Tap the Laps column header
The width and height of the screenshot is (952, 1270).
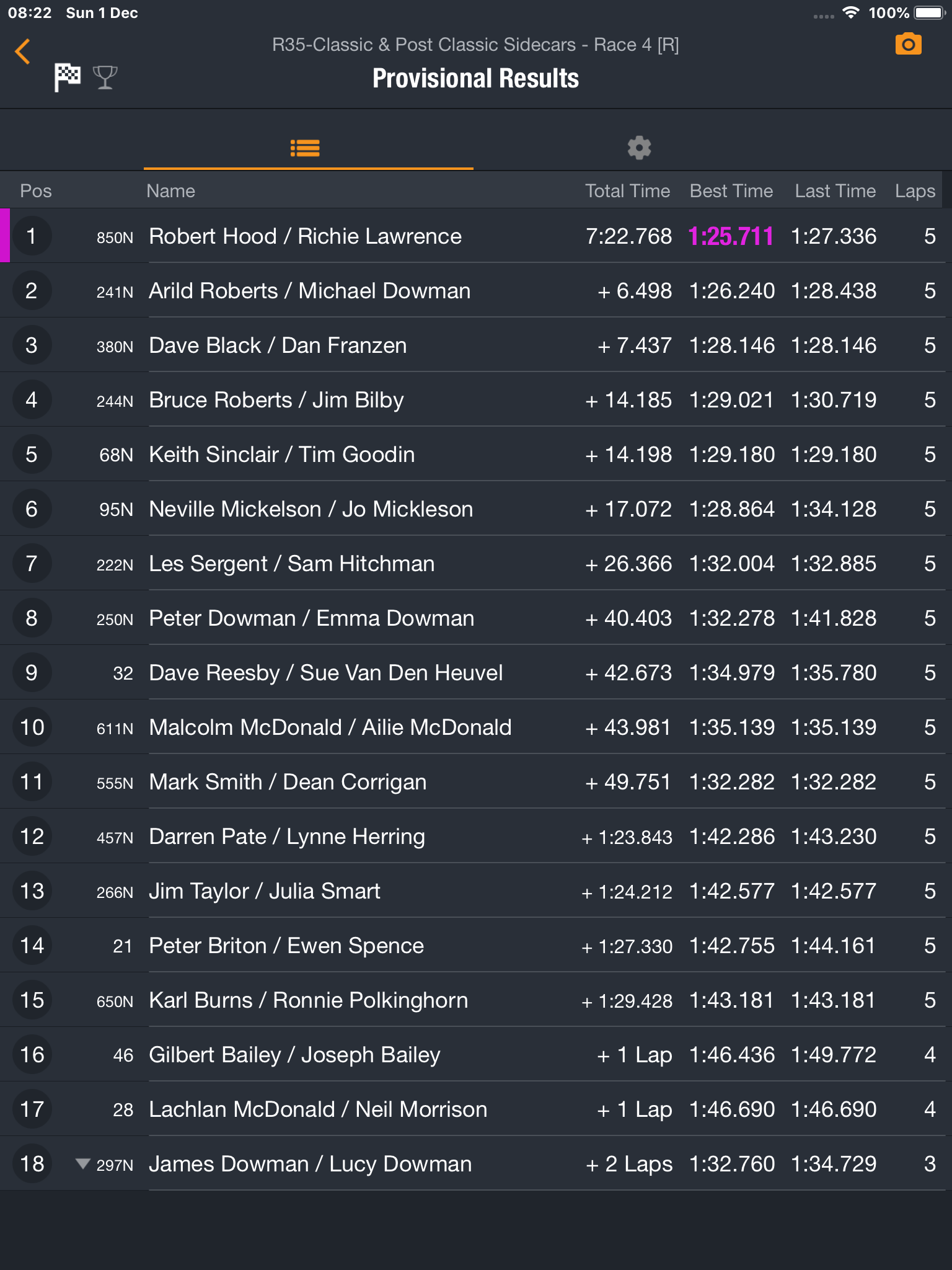(x=915, y=191)
